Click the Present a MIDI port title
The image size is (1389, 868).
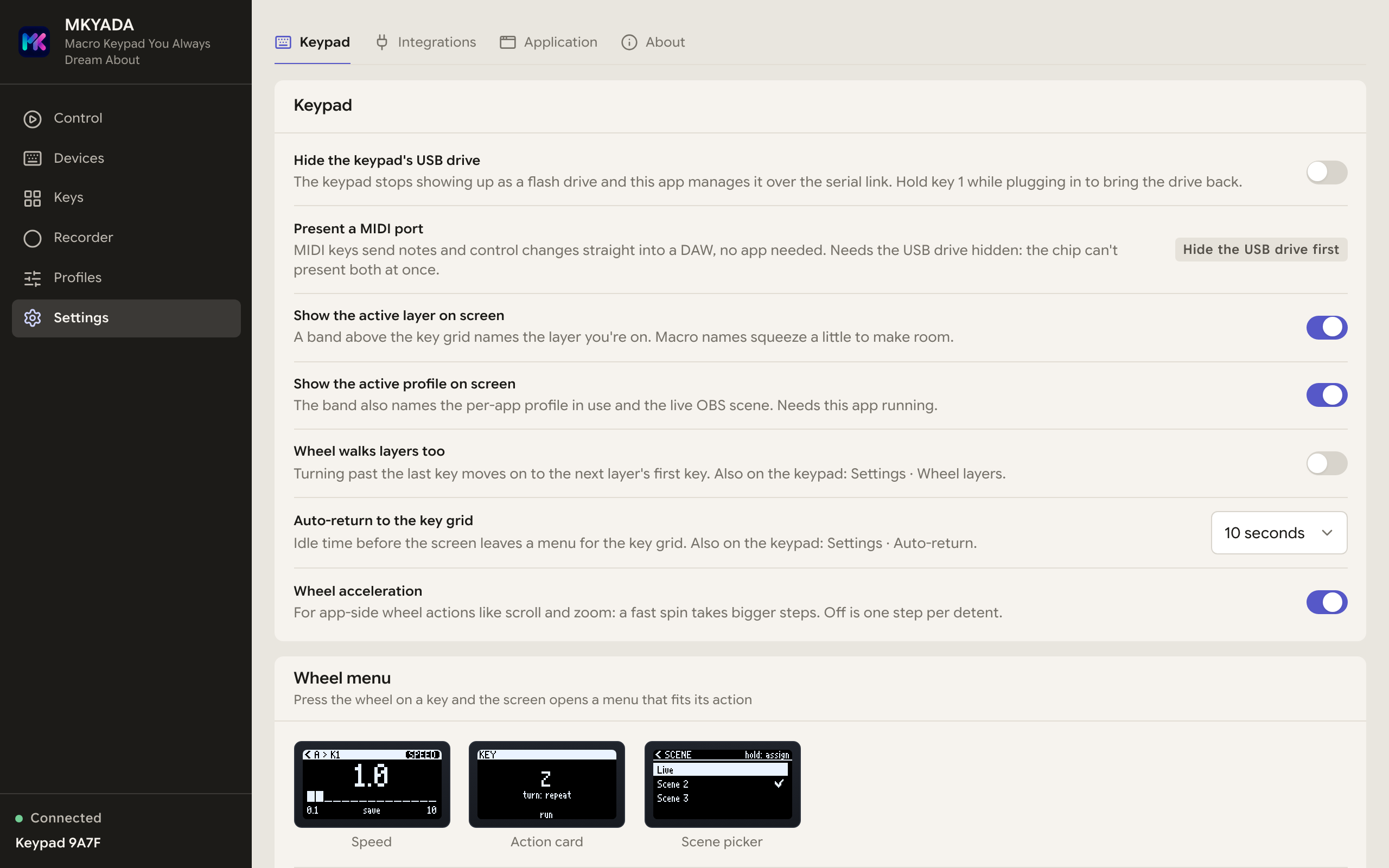pos(358,228)
